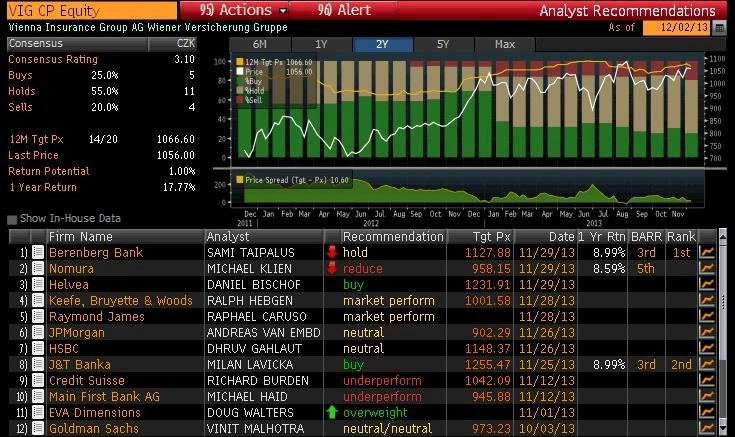This screenshot has height=437, width=735.
Task: Show chart icon for Helvea row
Action: pos(707,285)
